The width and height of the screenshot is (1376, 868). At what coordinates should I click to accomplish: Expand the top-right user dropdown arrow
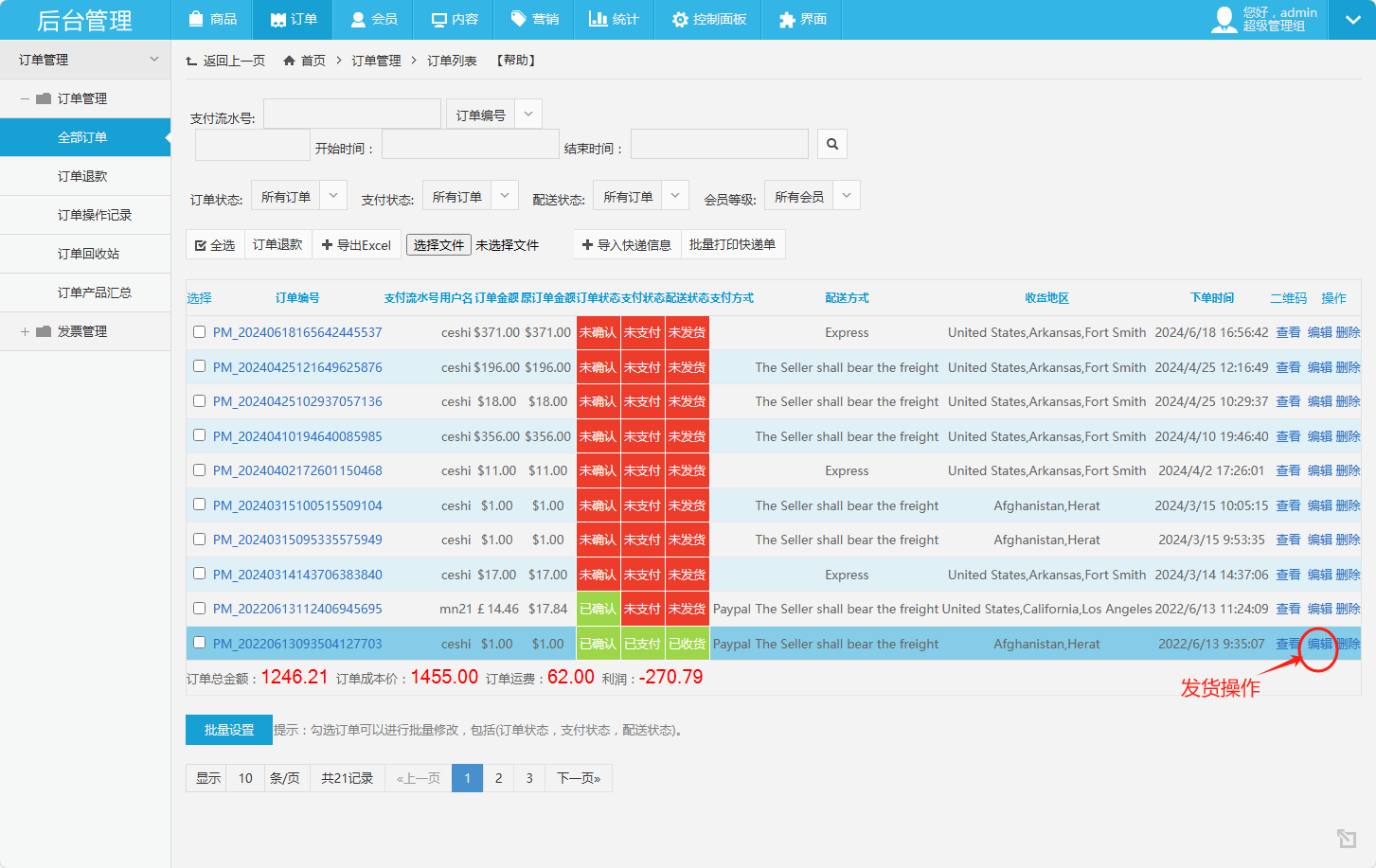coord(1352,20)
